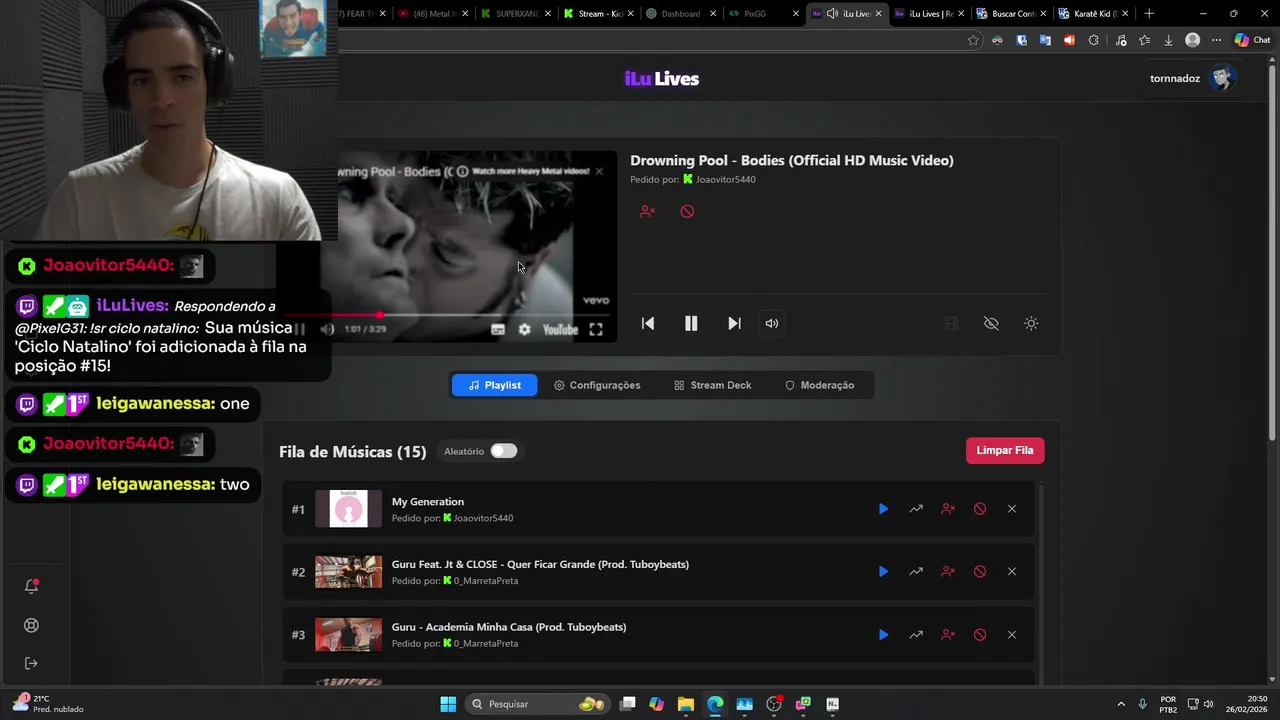Screen dimensions: 1280x720
Task: Click sidebar logout icon
Action: click(x=31, y=663)
